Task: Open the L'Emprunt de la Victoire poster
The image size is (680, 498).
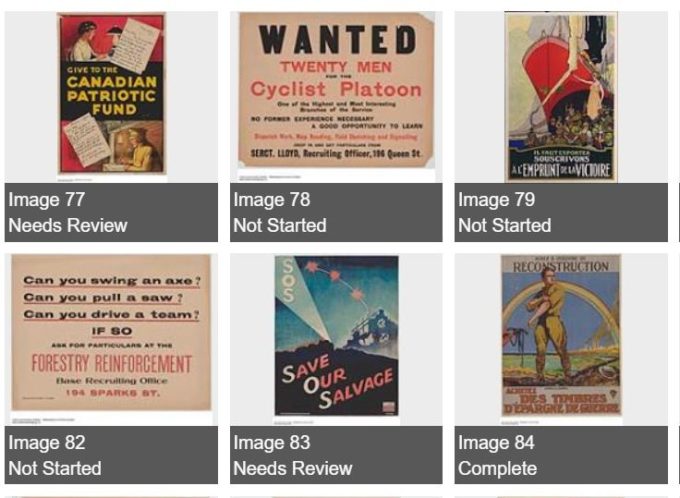Action: point(561,97)
